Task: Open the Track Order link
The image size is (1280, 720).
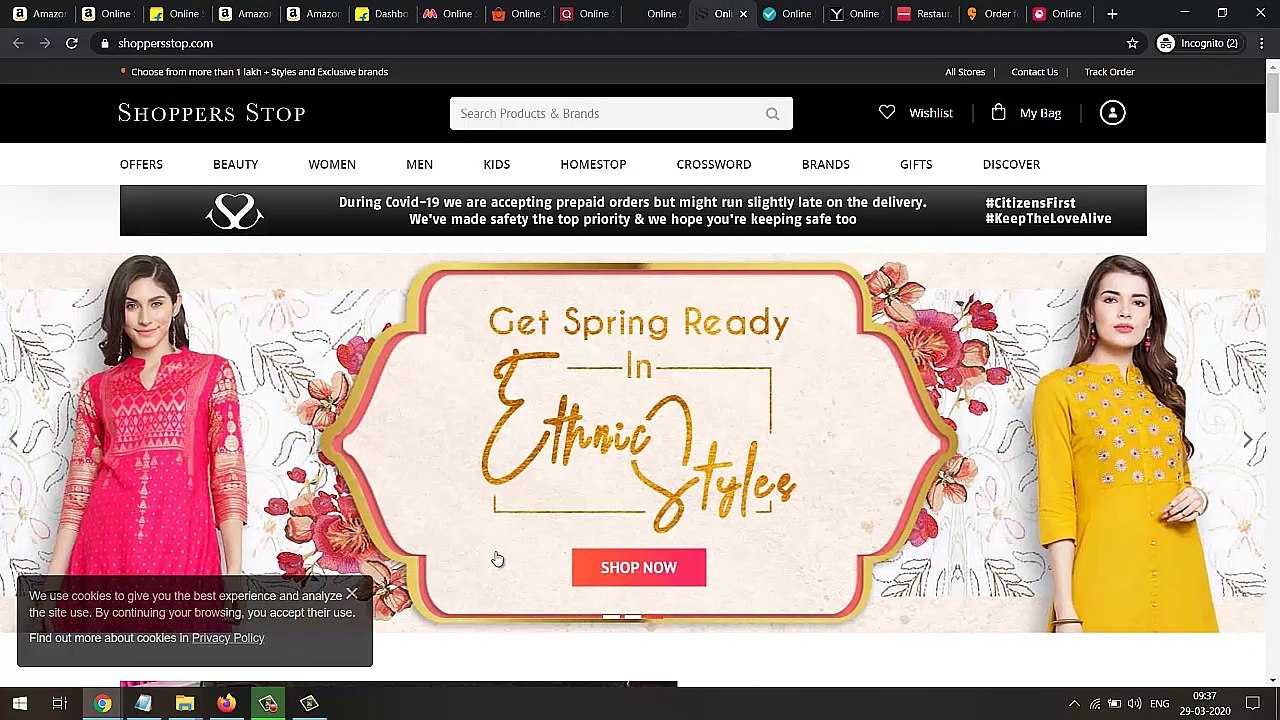Action: 1109,72
